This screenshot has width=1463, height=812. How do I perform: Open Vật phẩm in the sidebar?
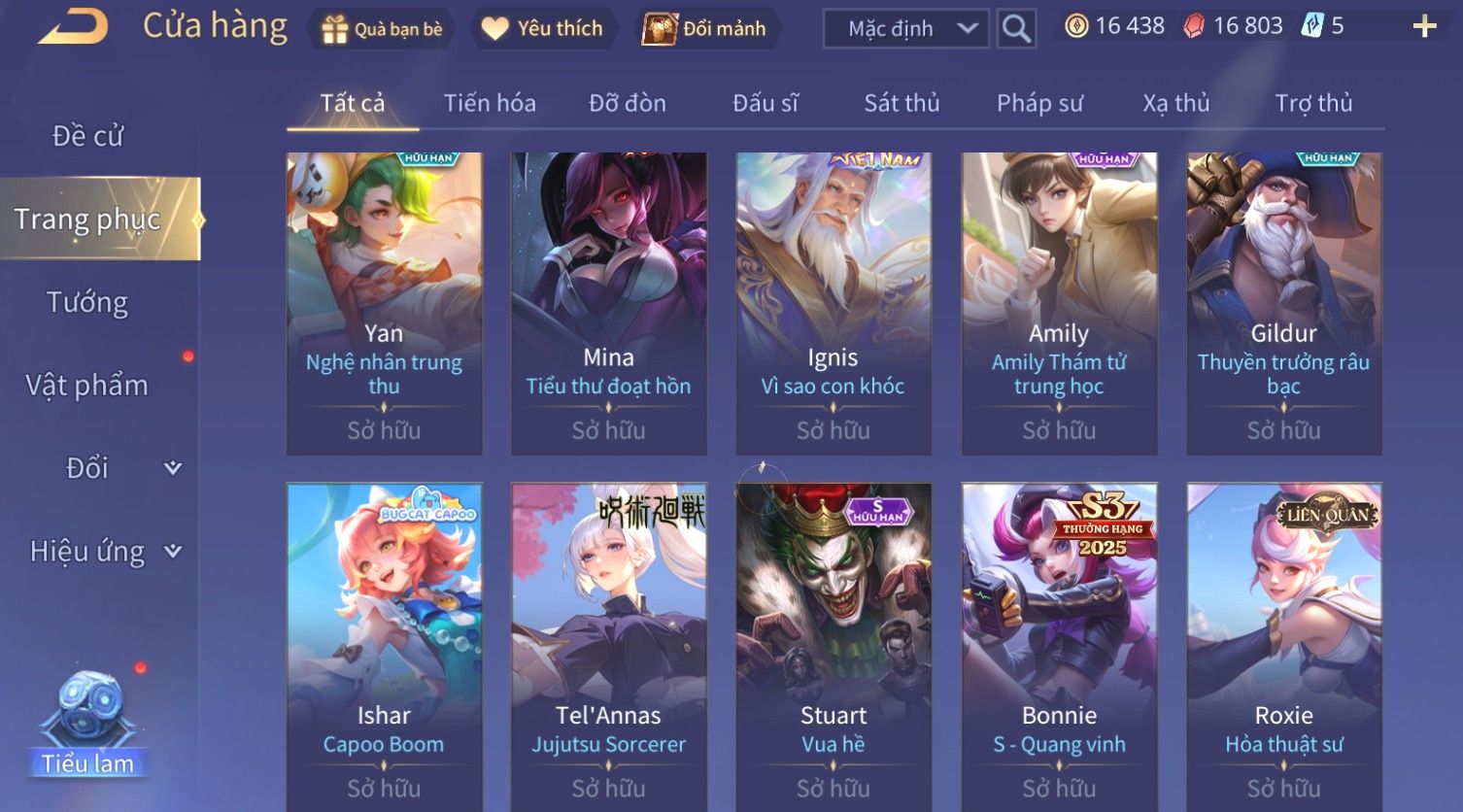tap(87, 386)
